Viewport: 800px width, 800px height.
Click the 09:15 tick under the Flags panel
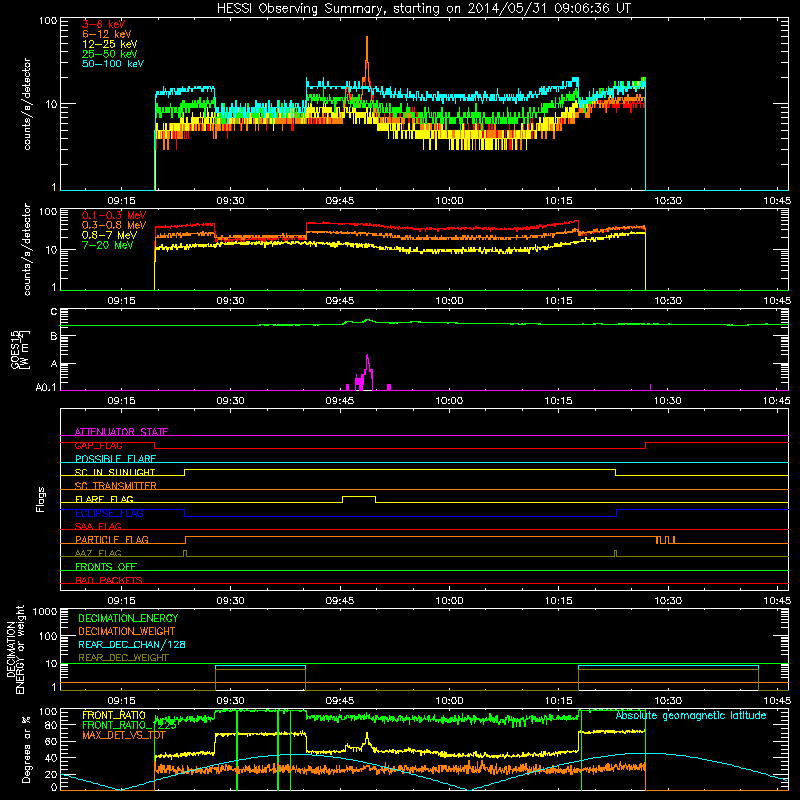(x=121, y=601)
